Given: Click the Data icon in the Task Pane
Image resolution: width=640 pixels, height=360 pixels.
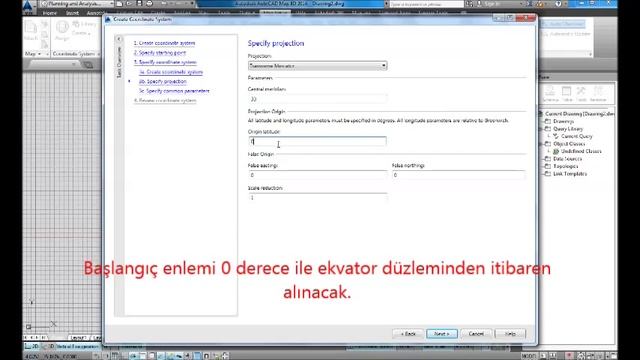Looking at the screenshot, I should pos(551,93).
